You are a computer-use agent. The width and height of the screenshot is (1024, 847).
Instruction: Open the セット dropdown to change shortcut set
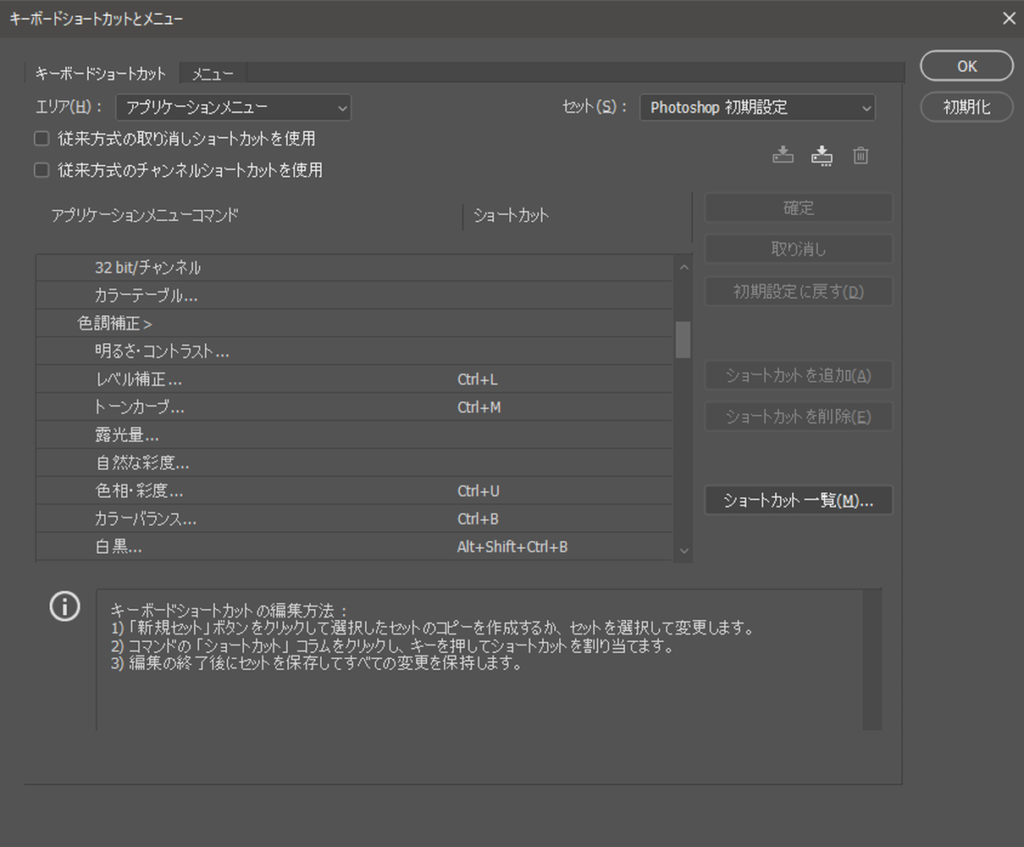coord(757,107)
